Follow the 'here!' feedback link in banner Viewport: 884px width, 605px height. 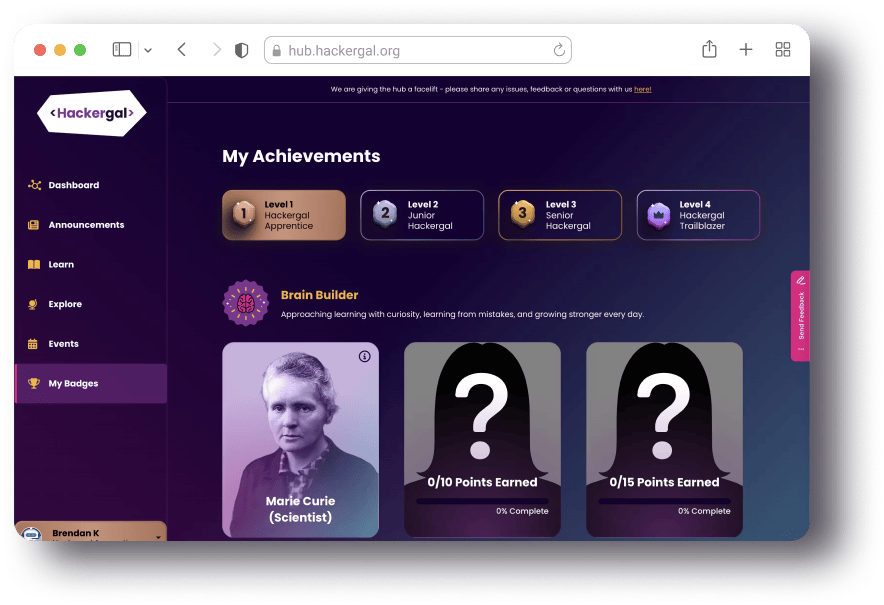(x=643, y=89)
